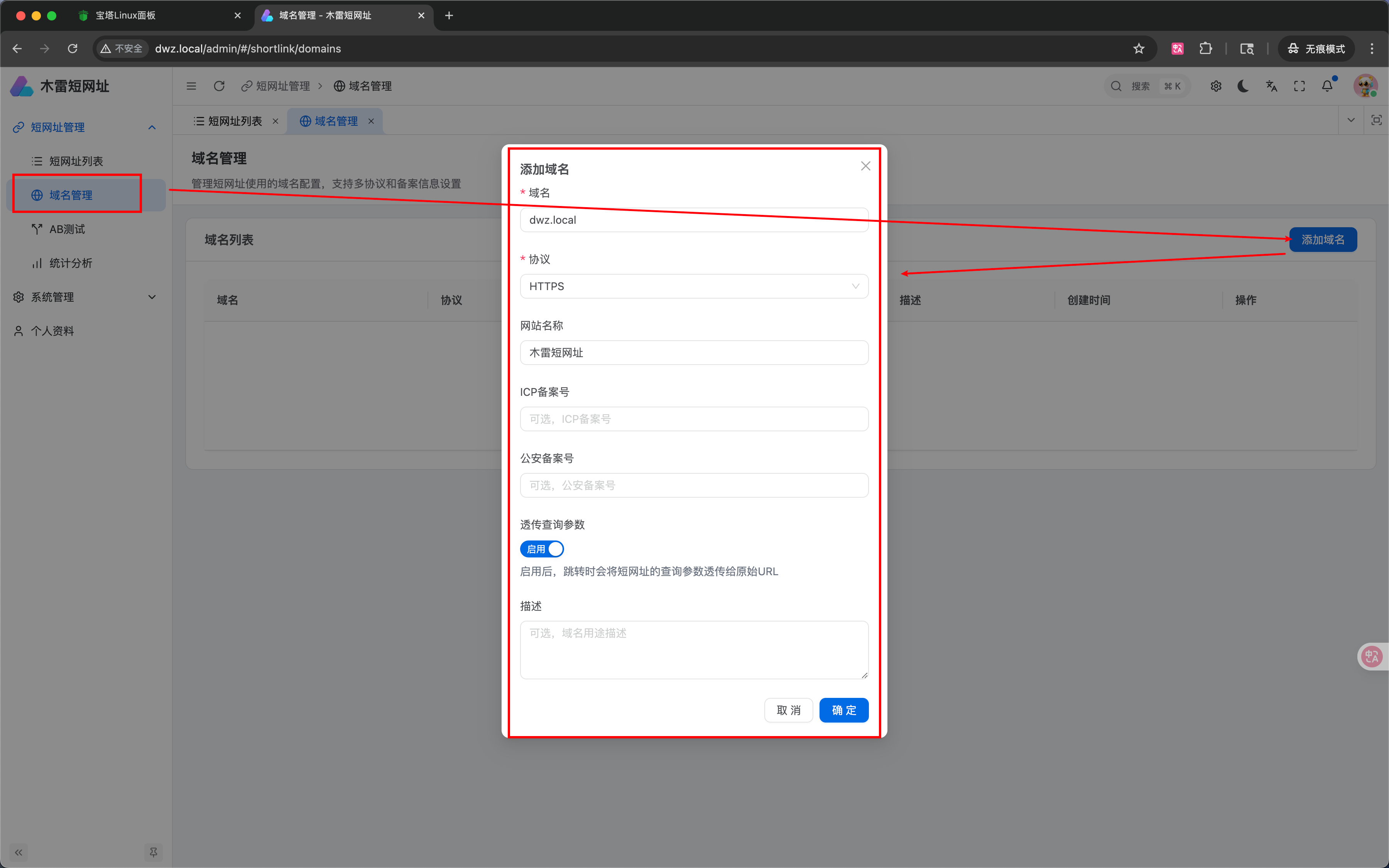Click the 取消 button
The image size is (1389, 868).
(x=788, y=710)
